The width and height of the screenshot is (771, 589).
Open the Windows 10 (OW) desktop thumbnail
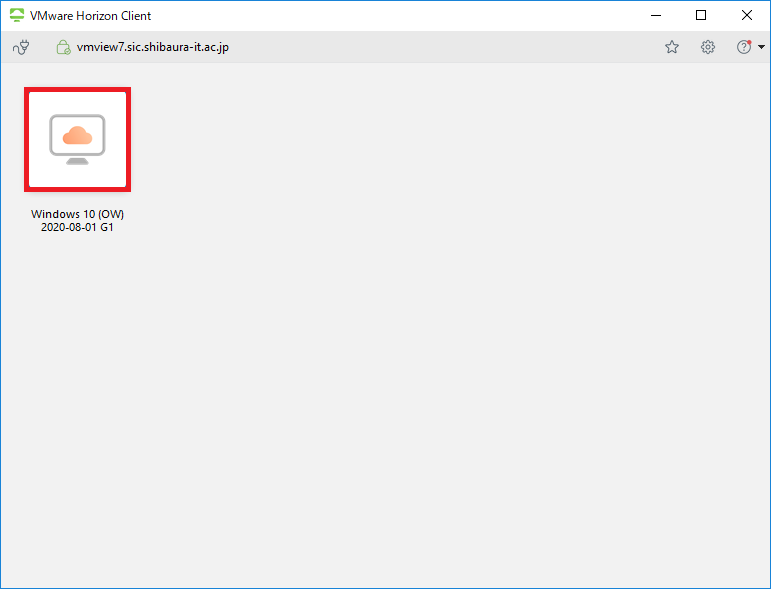78,140
